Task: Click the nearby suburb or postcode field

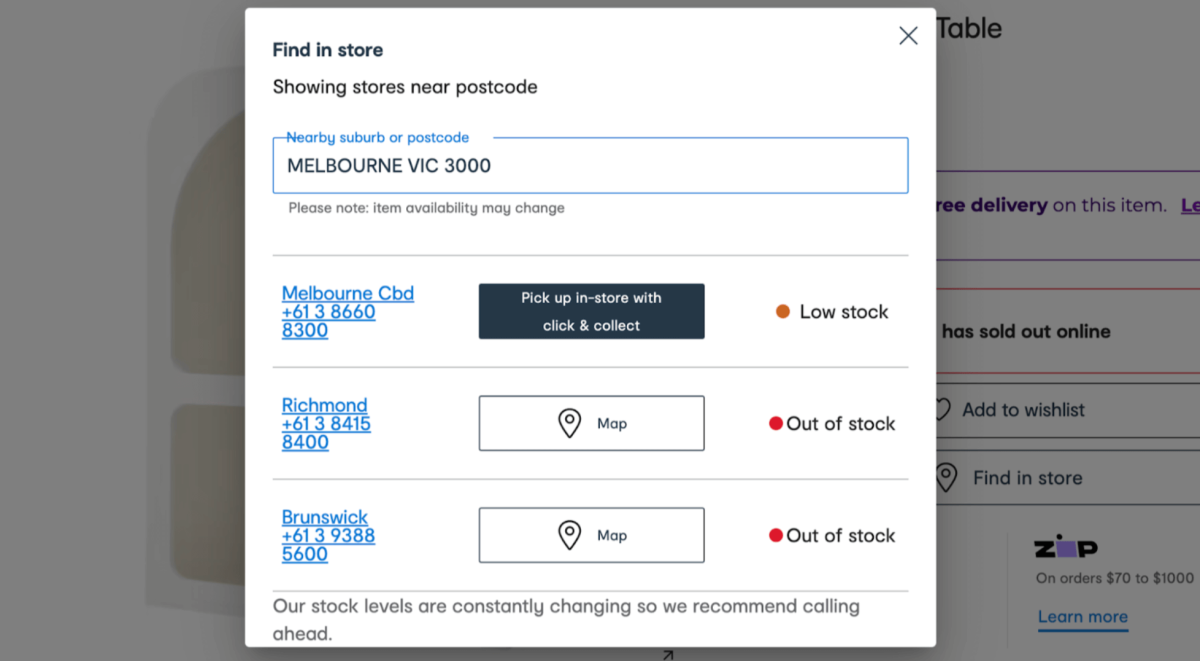Action: point(590,166)
